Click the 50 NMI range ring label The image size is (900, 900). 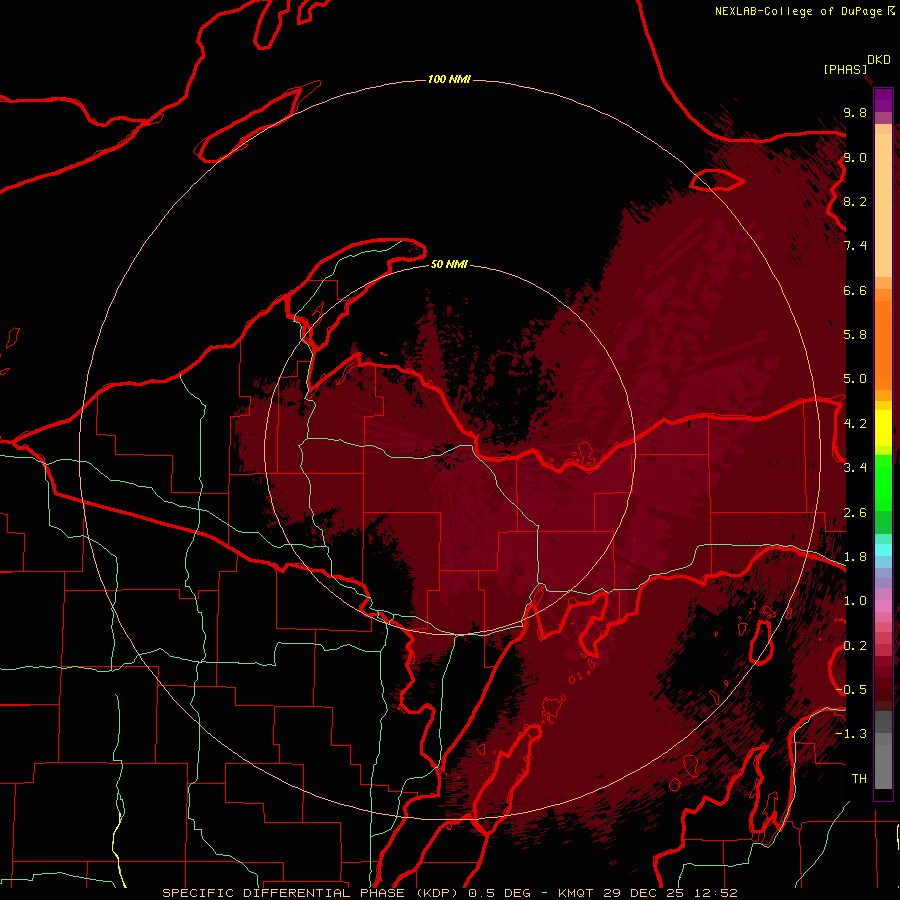(x=449, y=264)
